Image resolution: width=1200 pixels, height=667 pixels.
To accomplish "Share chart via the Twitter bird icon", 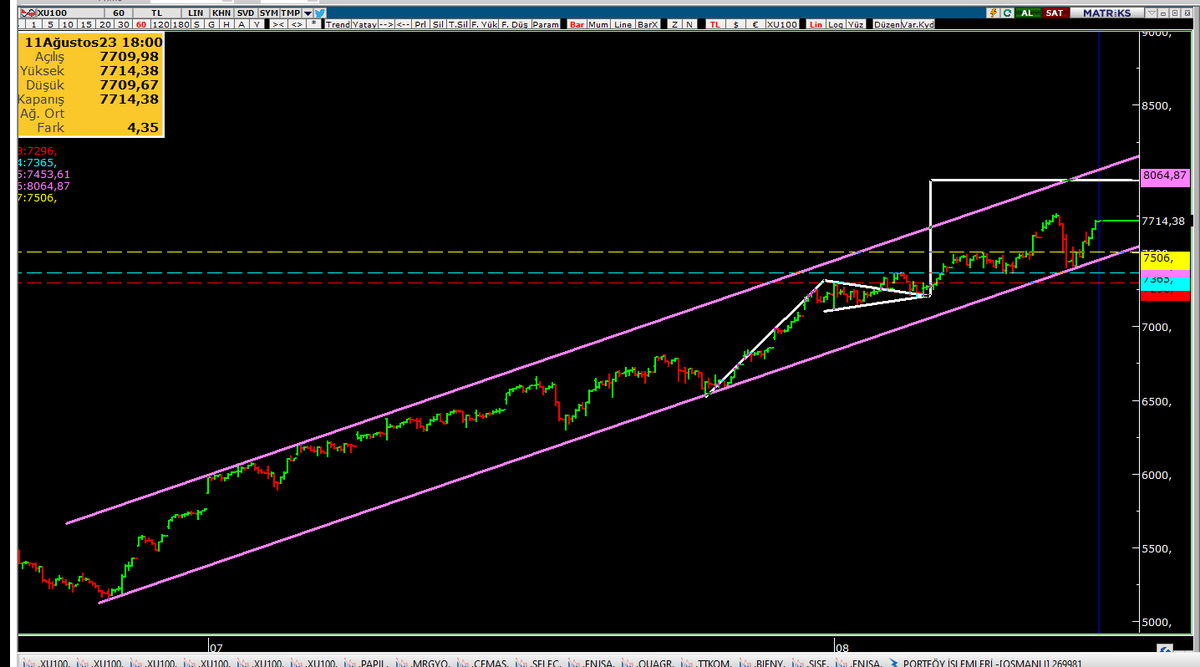I will pos(320,11).
